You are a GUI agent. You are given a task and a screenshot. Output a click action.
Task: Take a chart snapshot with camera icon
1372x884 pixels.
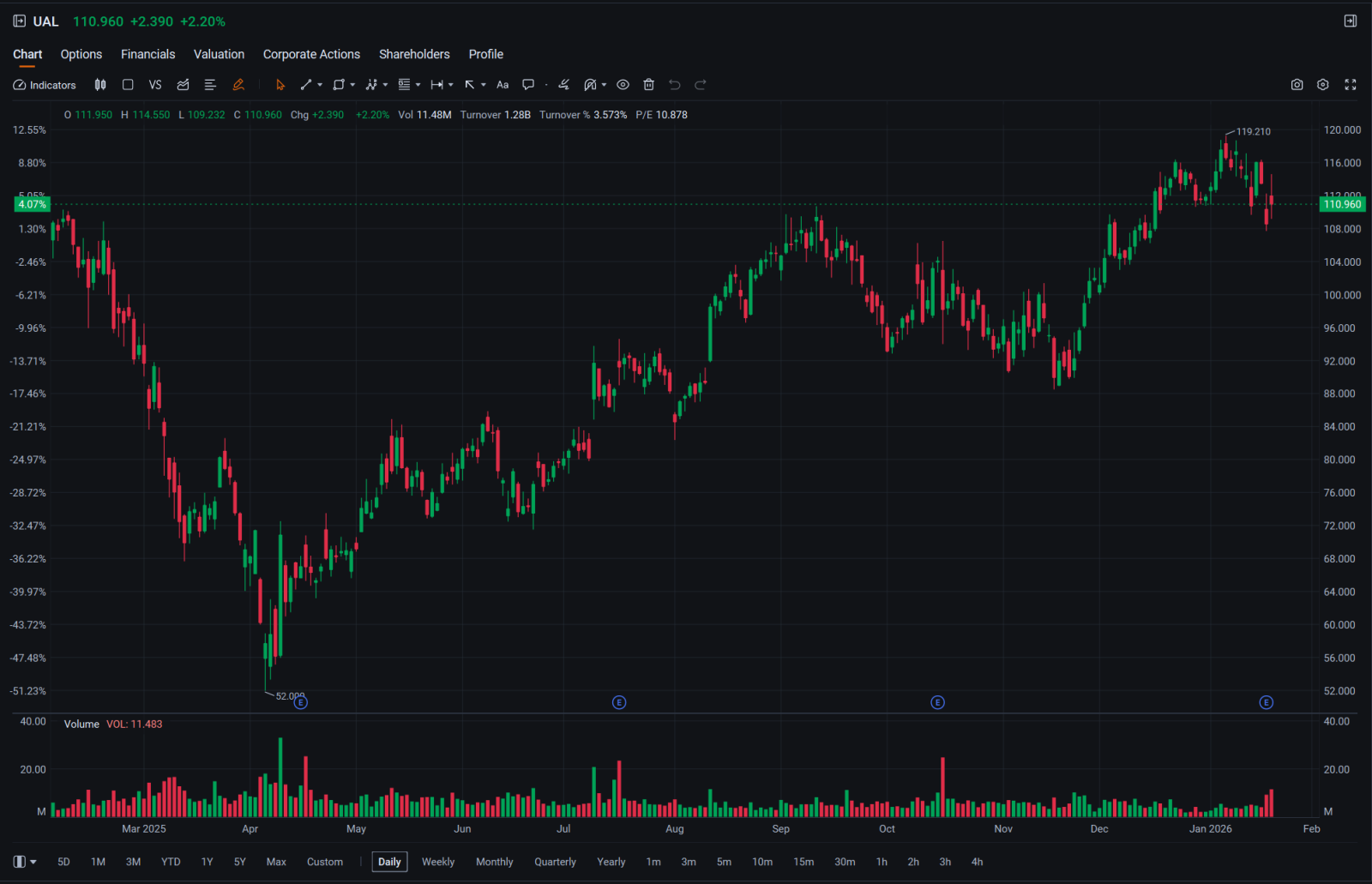click(x=1297, y=85)
